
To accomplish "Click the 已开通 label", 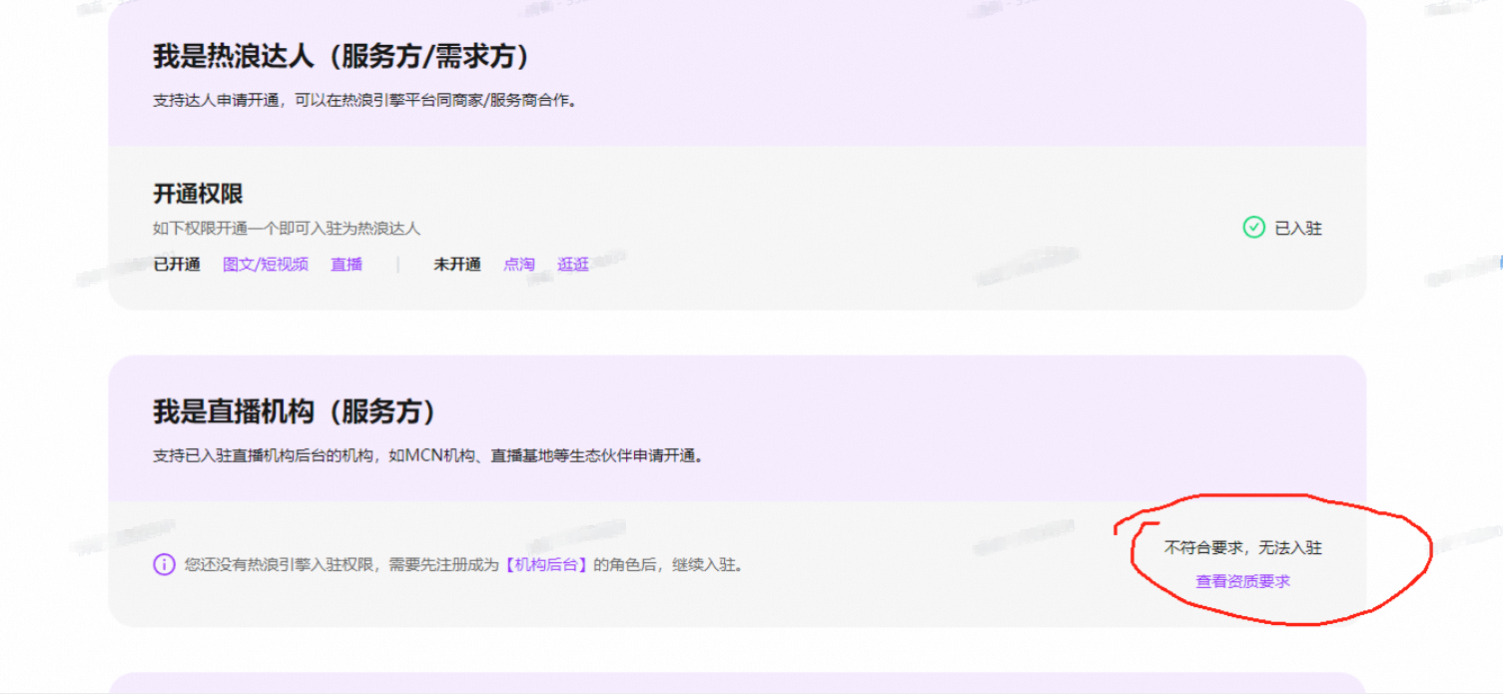I will click(176, 264).
